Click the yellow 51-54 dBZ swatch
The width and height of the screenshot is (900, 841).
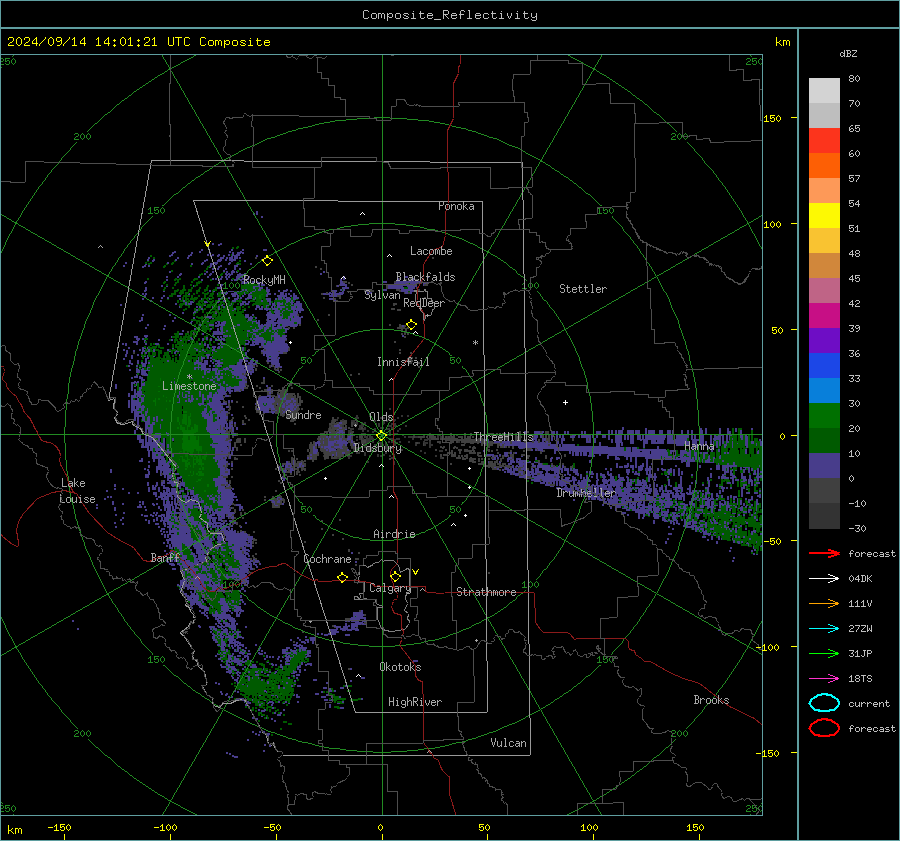(x=824, y=216)
